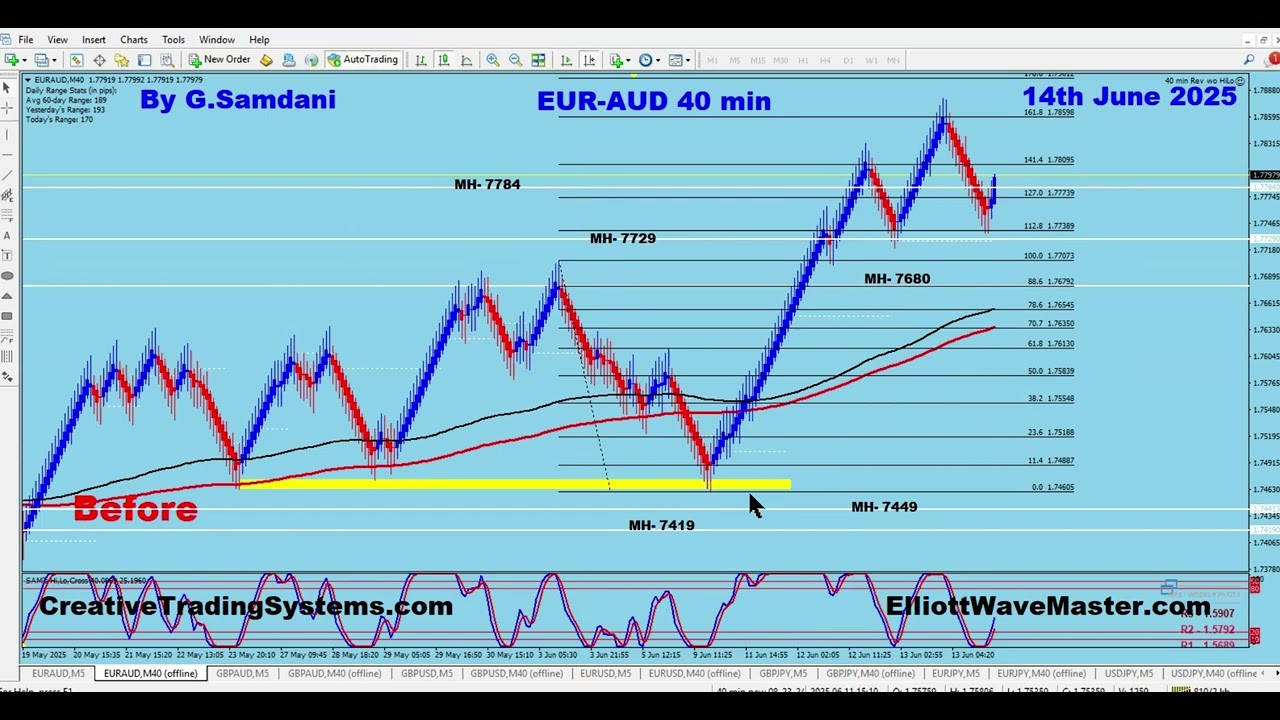Switch to line chart icon

(467, 60)
